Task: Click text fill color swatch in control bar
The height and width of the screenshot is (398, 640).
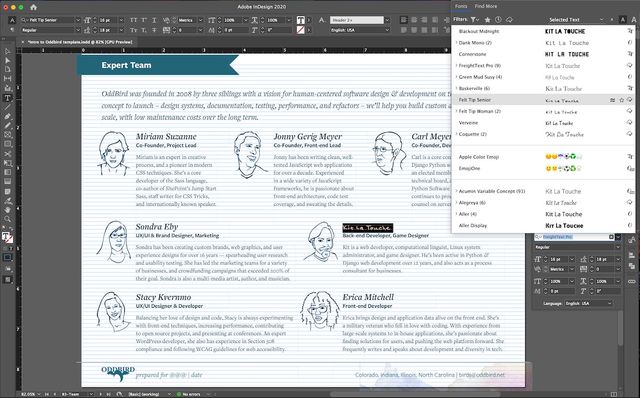Action: tap(300, 20)
